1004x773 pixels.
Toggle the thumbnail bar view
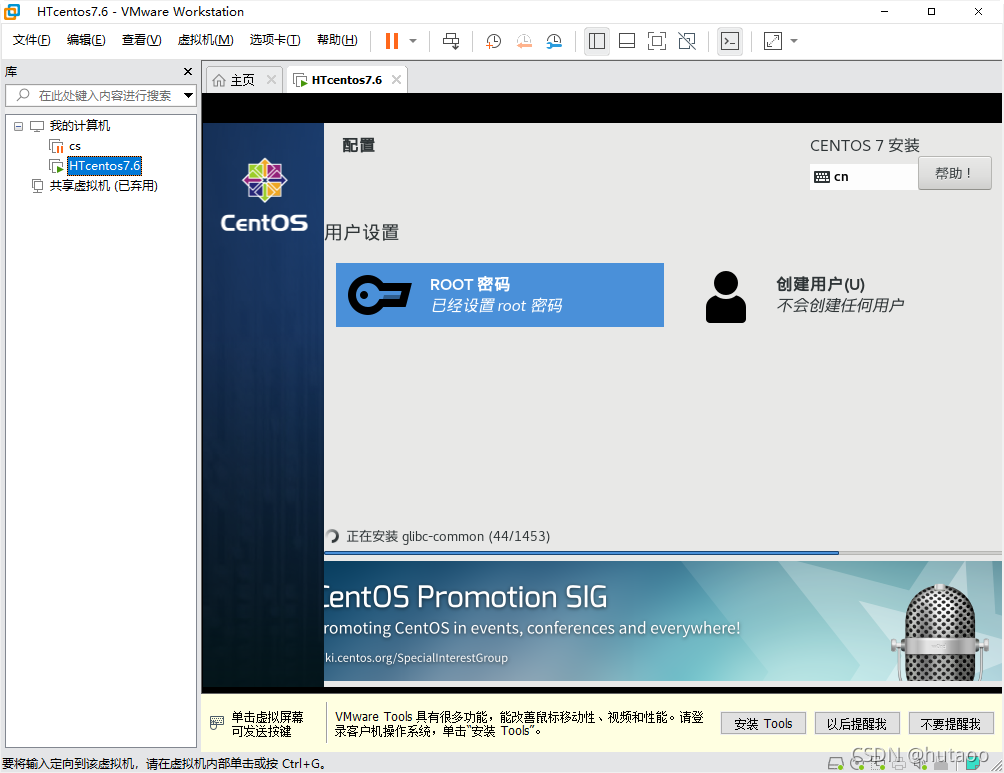tap(627, 41)
